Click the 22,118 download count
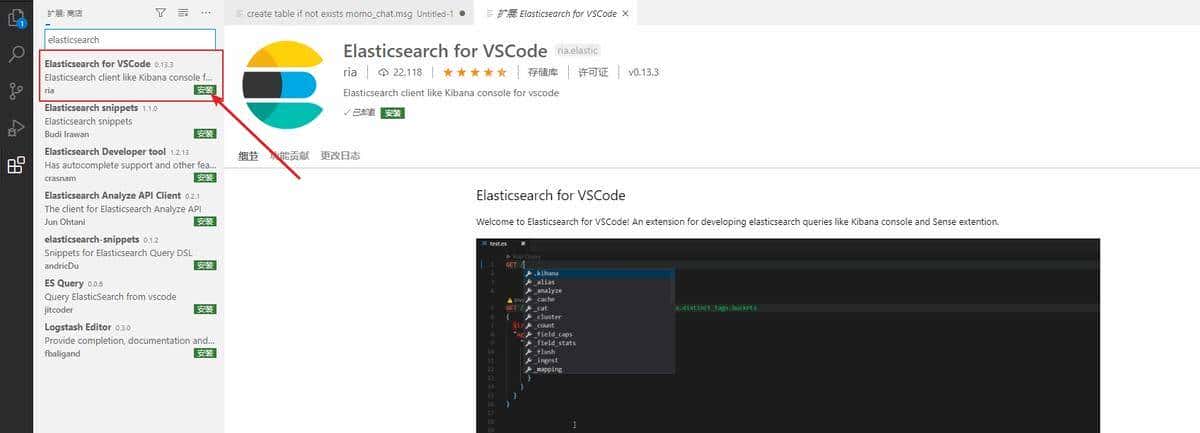 pos(400,72)
